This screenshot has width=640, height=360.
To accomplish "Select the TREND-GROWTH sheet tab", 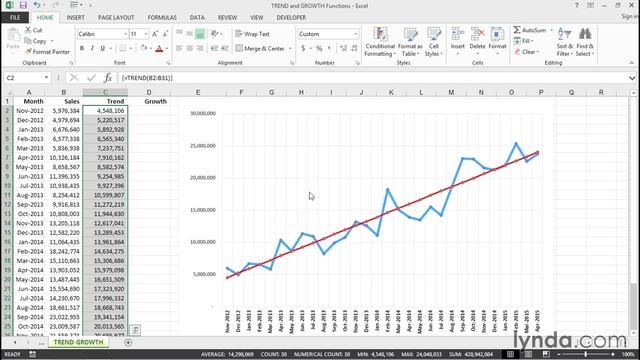I will pos(78,342).
